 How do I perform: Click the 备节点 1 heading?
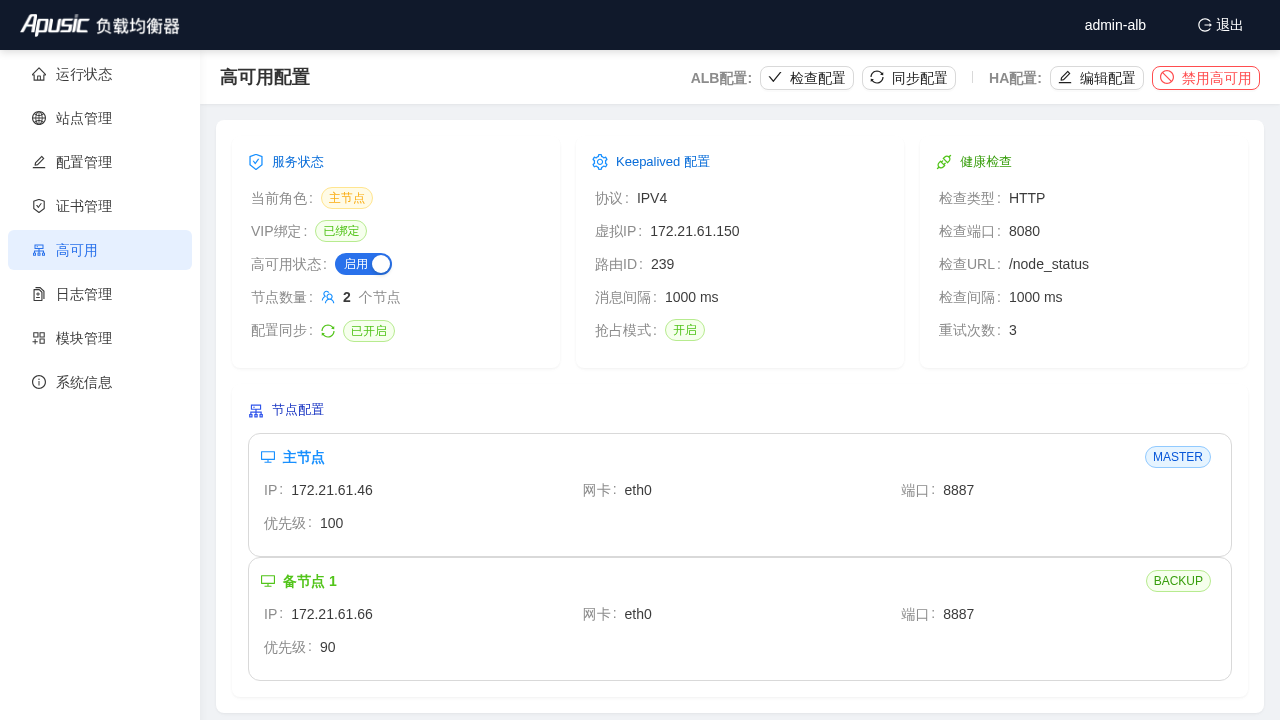310,581
